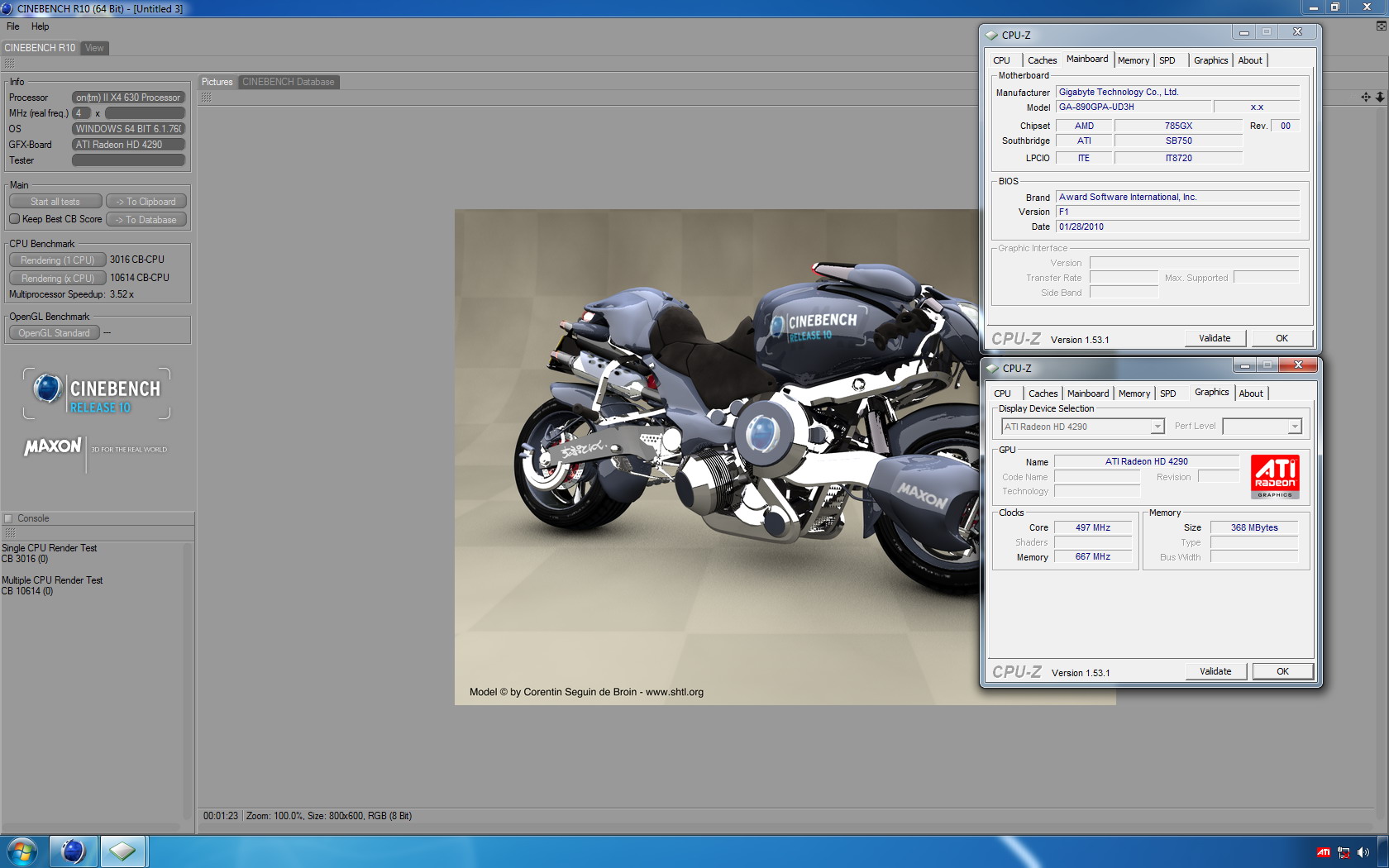Click the fullscreen layout icon below the title bar
The height and width of the screenshot is (868, 1389).
tap(1381, 26)
